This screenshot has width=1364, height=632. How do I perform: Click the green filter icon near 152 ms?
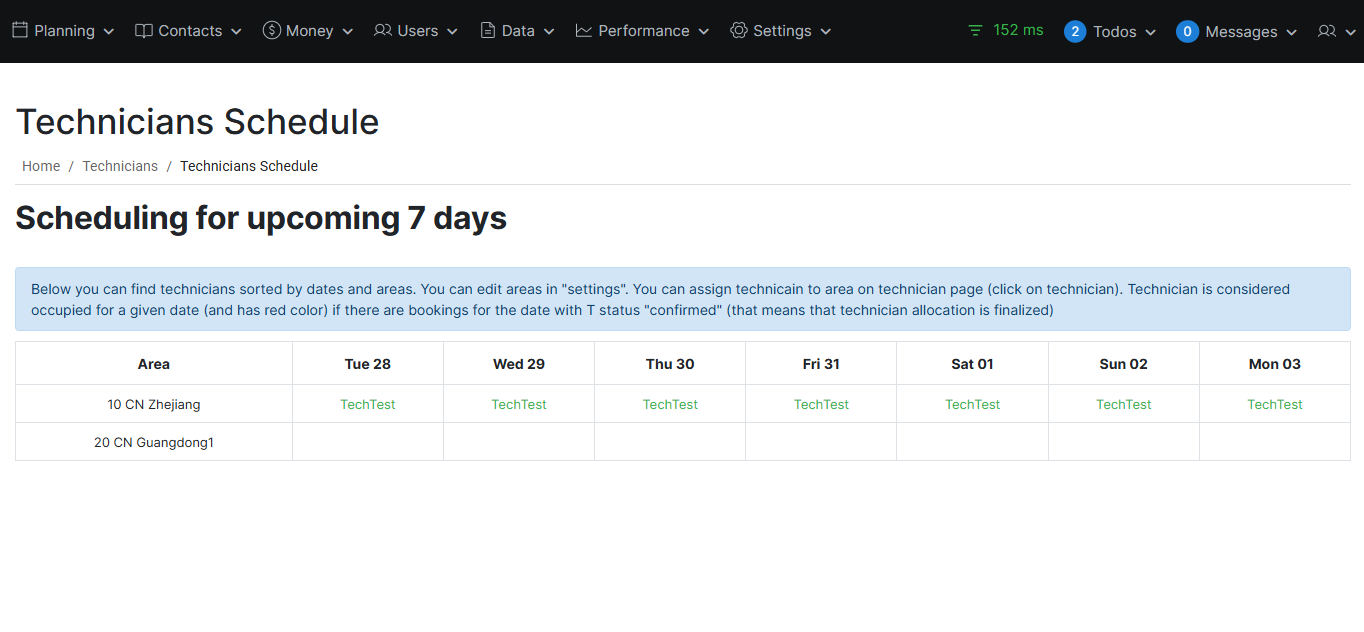(975, 31)
